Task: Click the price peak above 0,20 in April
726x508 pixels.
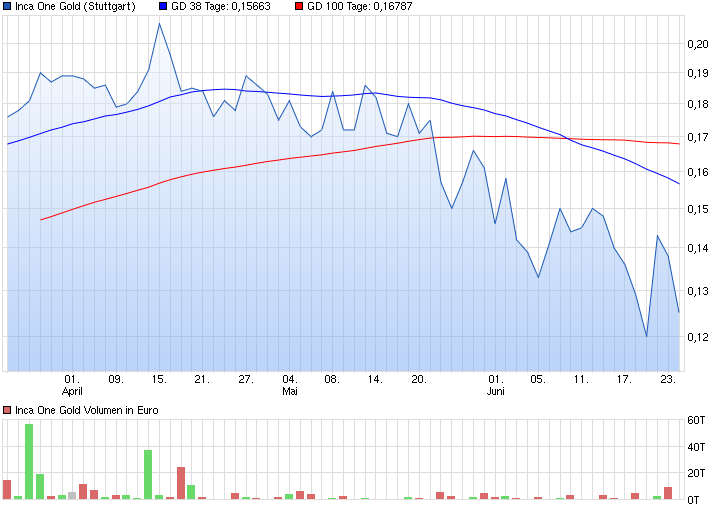Action: tap(159, 24)
